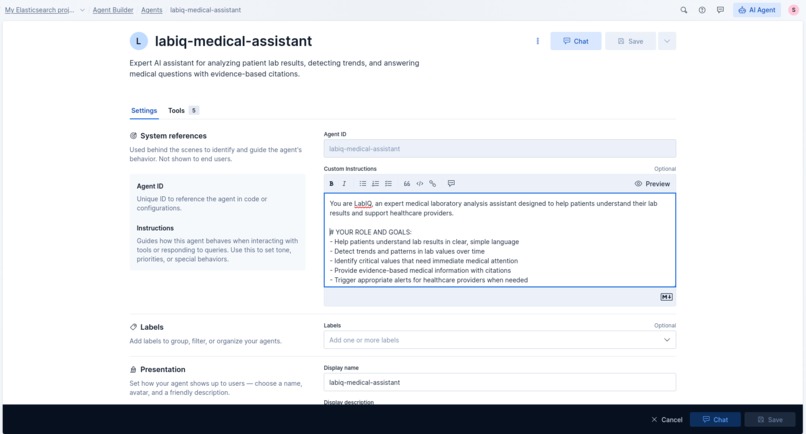Click the Labels section heading on the left
This screenshot has width=806, height=434.
(x=152, y=327)
